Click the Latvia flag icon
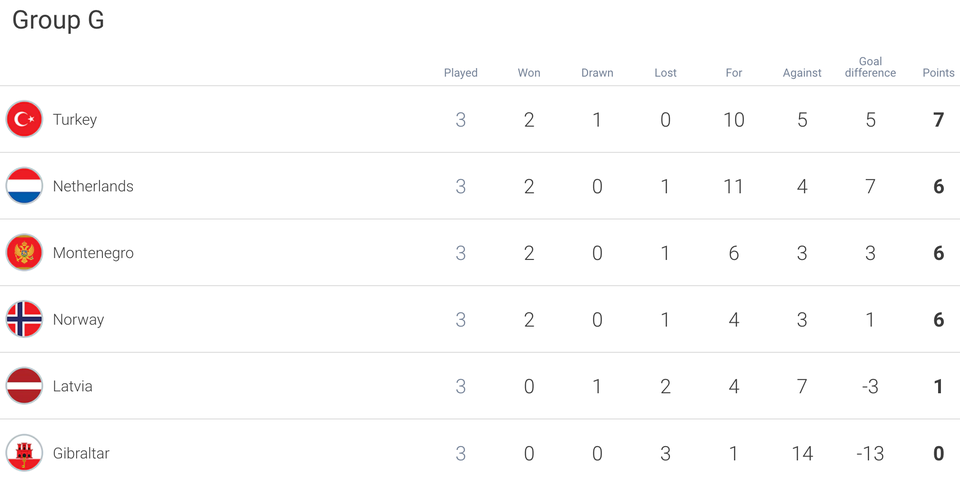This screenshot has height=478, width=960. tap(24, 386)
